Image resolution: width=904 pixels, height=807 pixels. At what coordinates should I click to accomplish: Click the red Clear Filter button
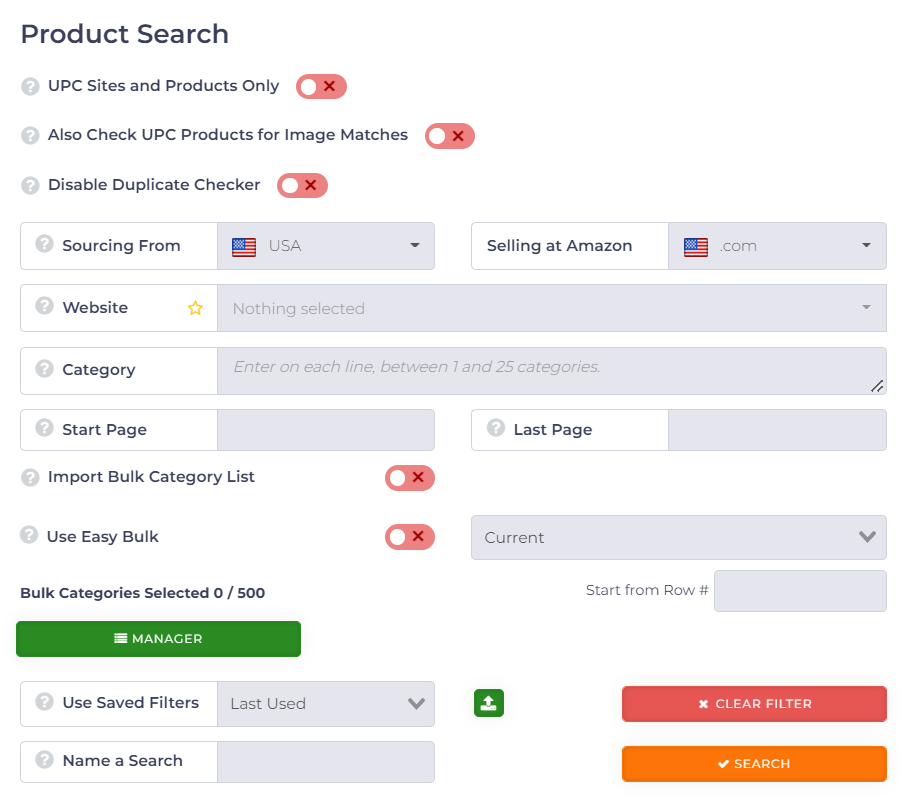754,704
